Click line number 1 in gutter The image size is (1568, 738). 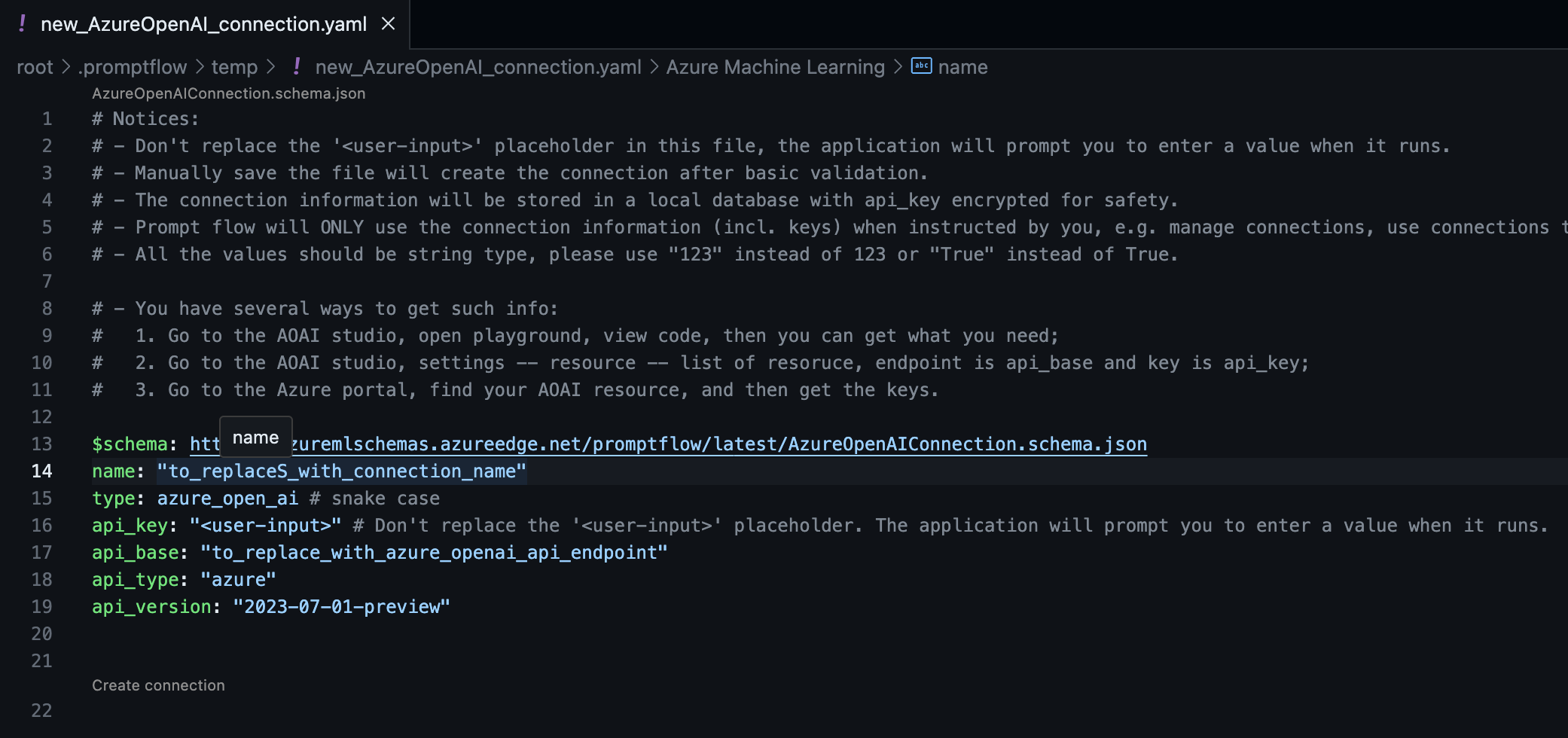pos(47,119)
